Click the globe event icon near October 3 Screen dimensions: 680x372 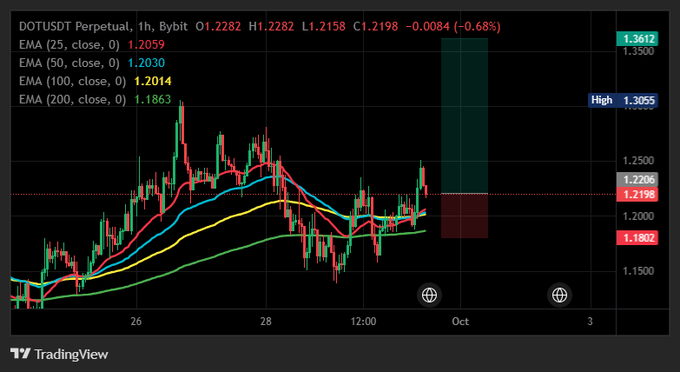(559, 295)
